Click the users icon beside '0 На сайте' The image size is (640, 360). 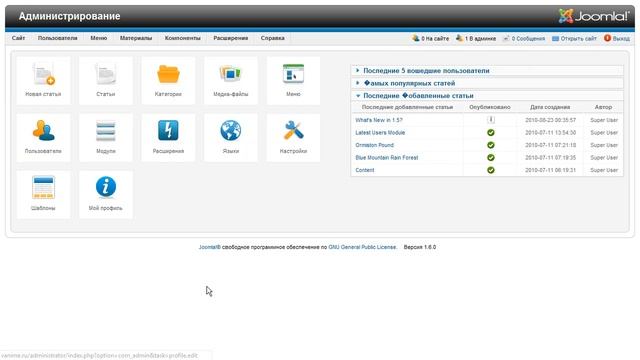click(416, 38)
